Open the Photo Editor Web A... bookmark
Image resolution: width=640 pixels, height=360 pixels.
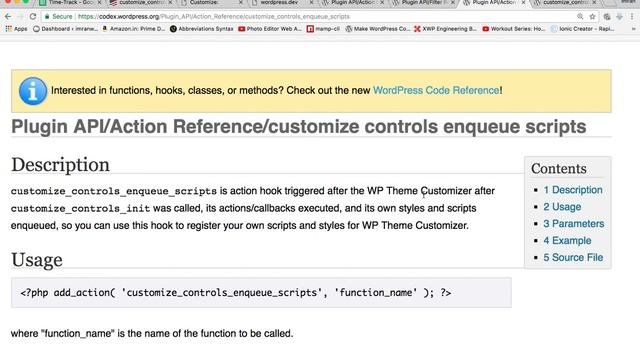point(270,29)
